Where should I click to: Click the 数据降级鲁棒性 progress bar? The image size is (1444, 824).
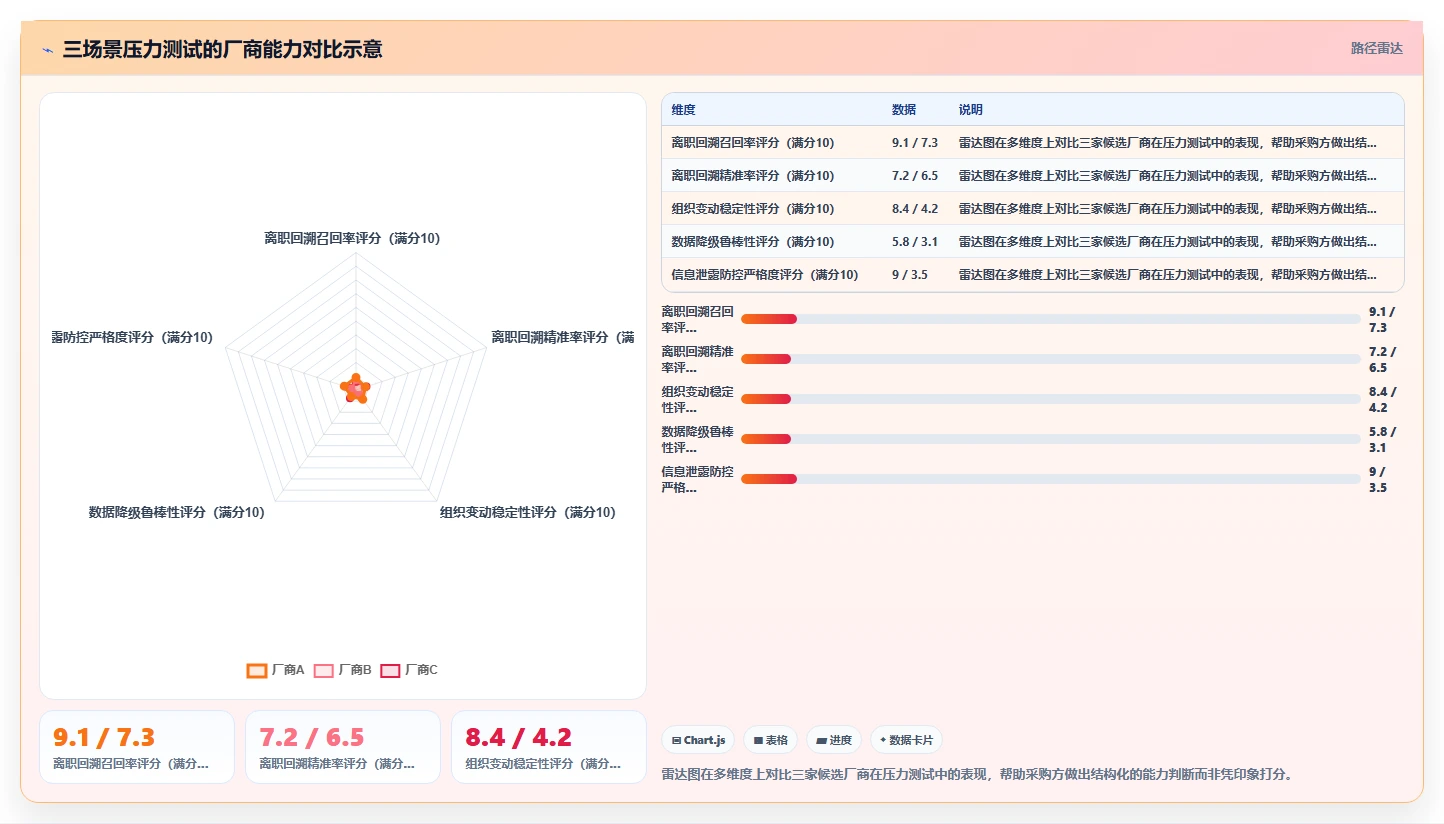[1051, 439]
